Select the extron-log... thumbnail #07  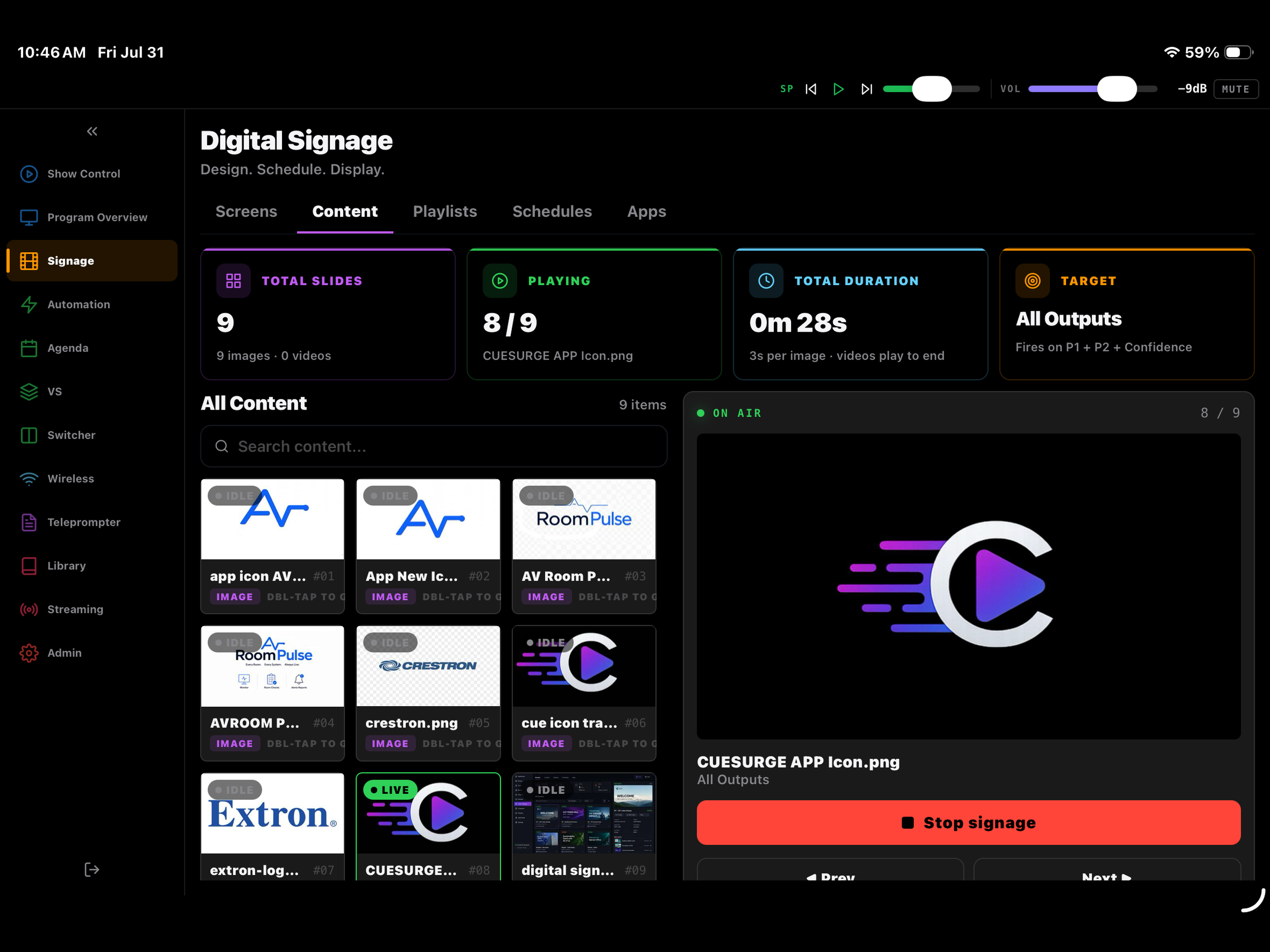click(273, 814)
